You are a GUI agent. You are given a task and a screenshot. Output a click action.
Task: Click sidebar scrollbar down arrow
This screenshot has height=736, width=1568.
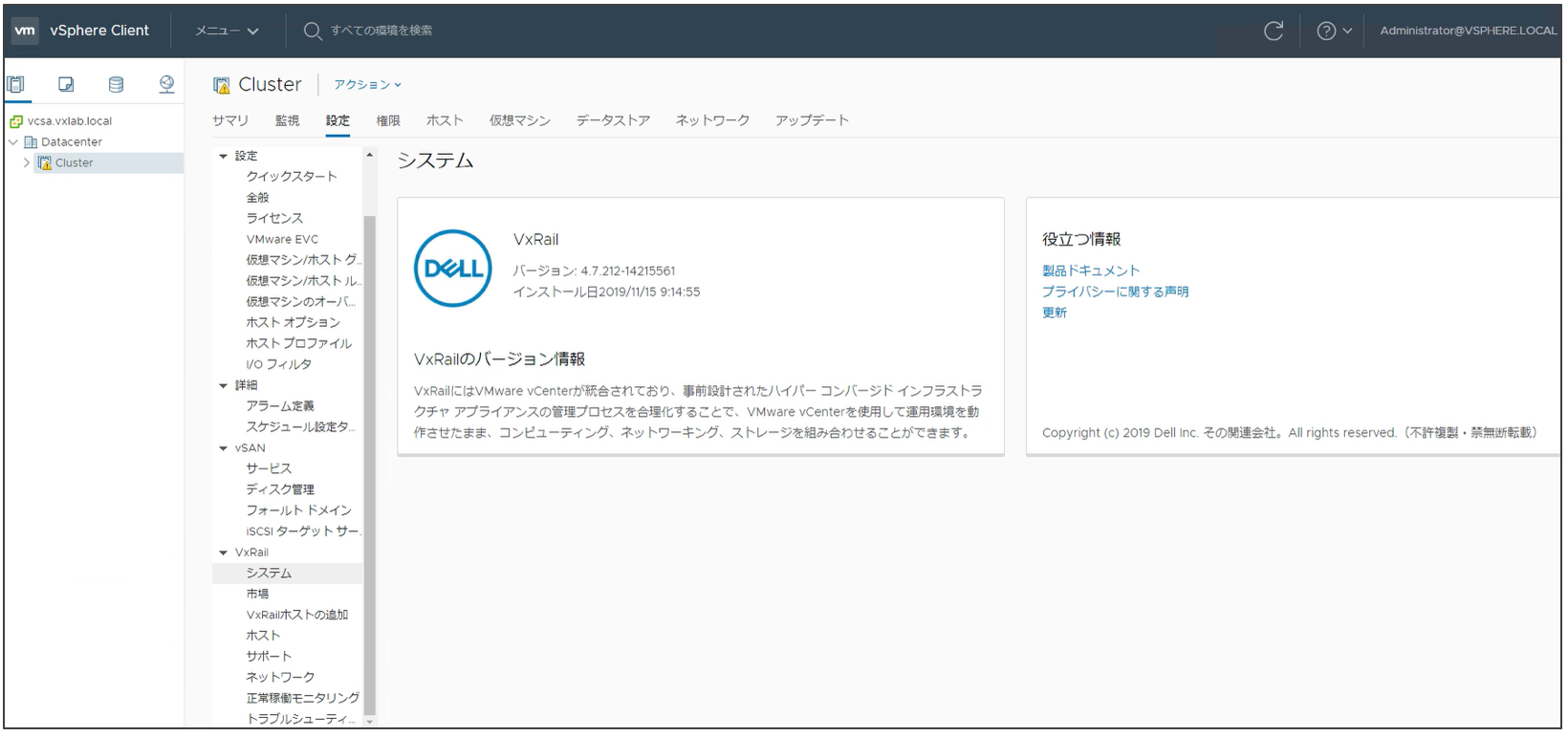pyautogui.click(x=370, y=722)
